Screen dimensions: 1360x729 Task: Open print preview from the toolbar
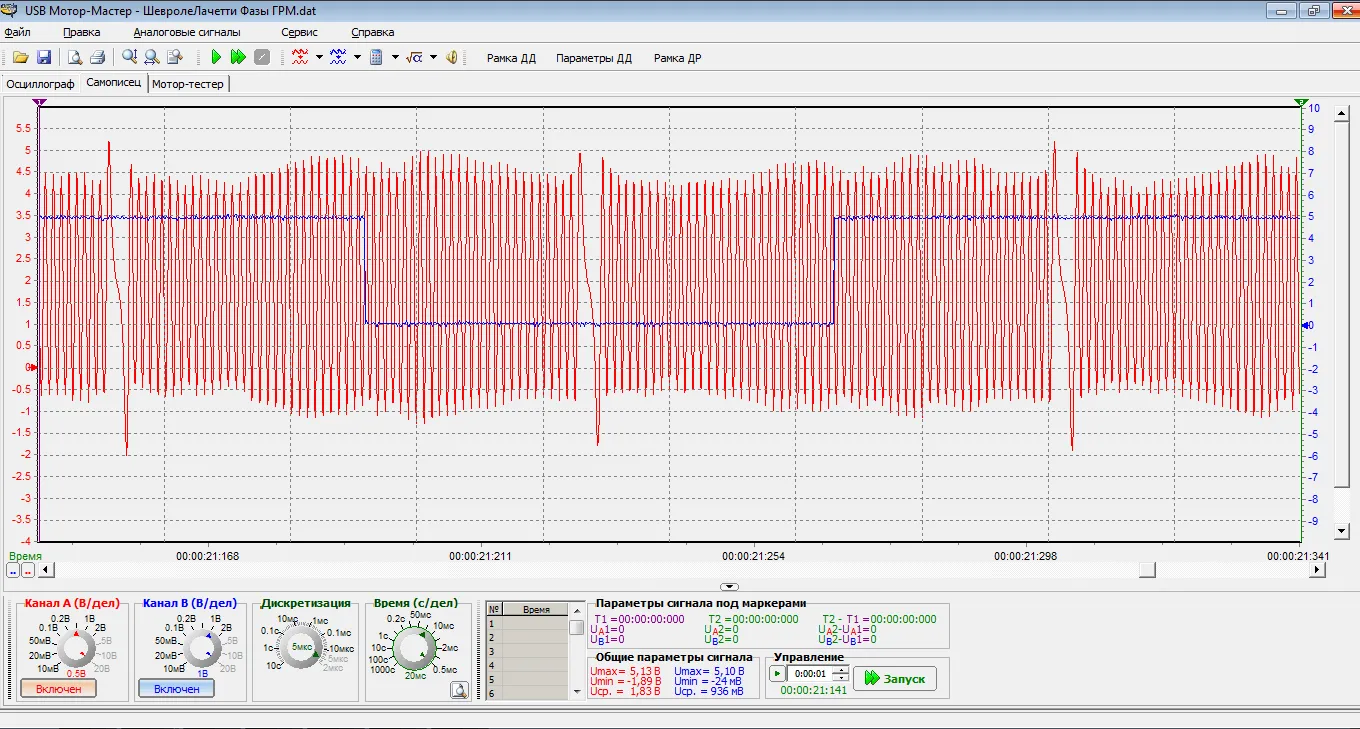coord(75,57)
